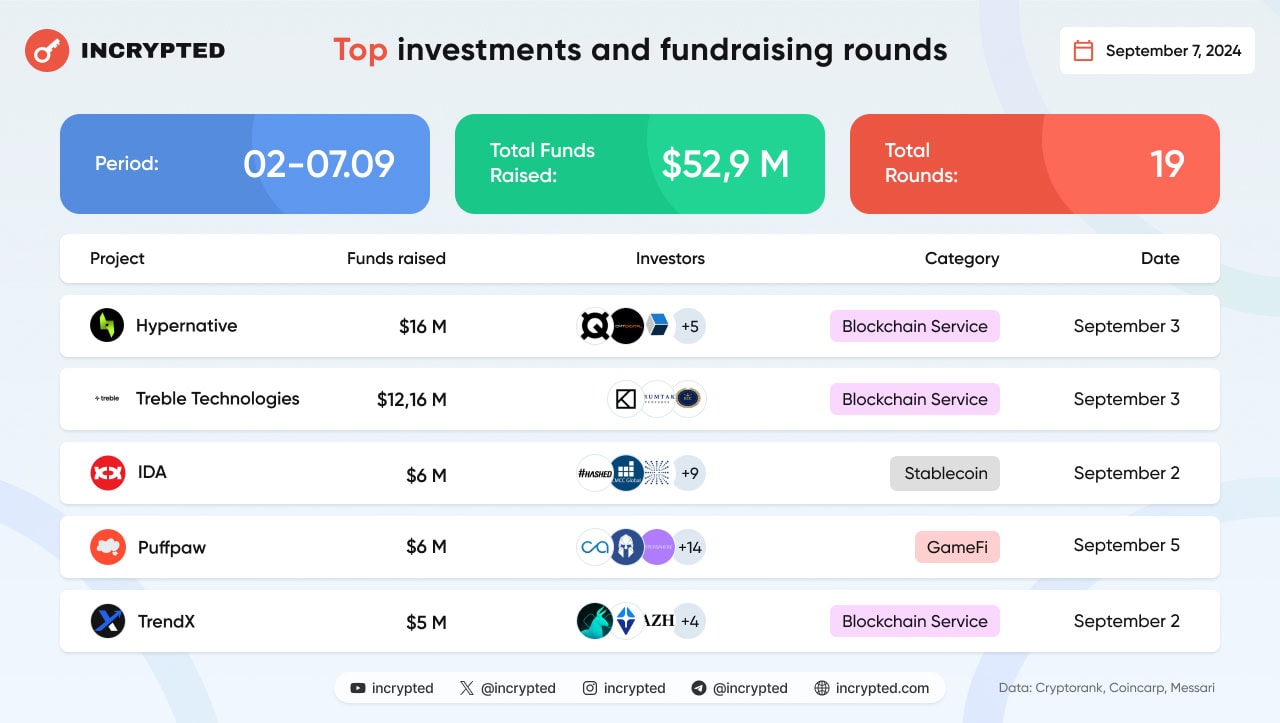Expand Puffpaw's +14 more investors badge
The width and height of the screenshot is (1280, 723).
point(689,547)
